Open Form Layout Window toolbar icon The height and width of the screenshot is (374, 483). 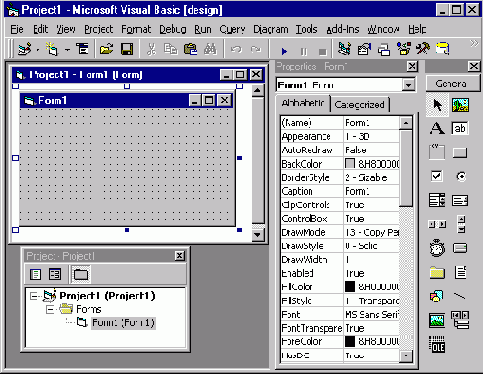384,49
